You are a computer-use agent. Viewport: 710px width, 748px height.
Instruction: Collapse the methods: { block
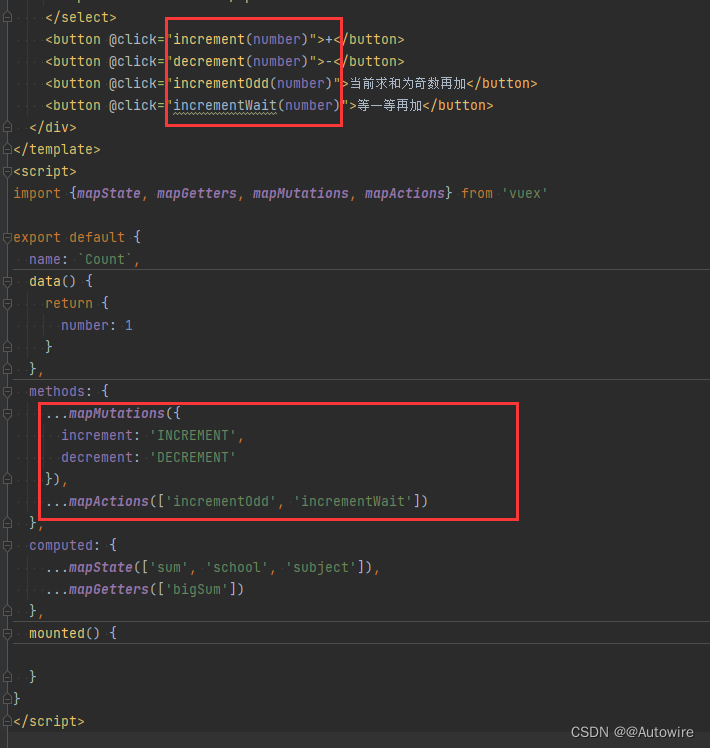tap(7, 392)
